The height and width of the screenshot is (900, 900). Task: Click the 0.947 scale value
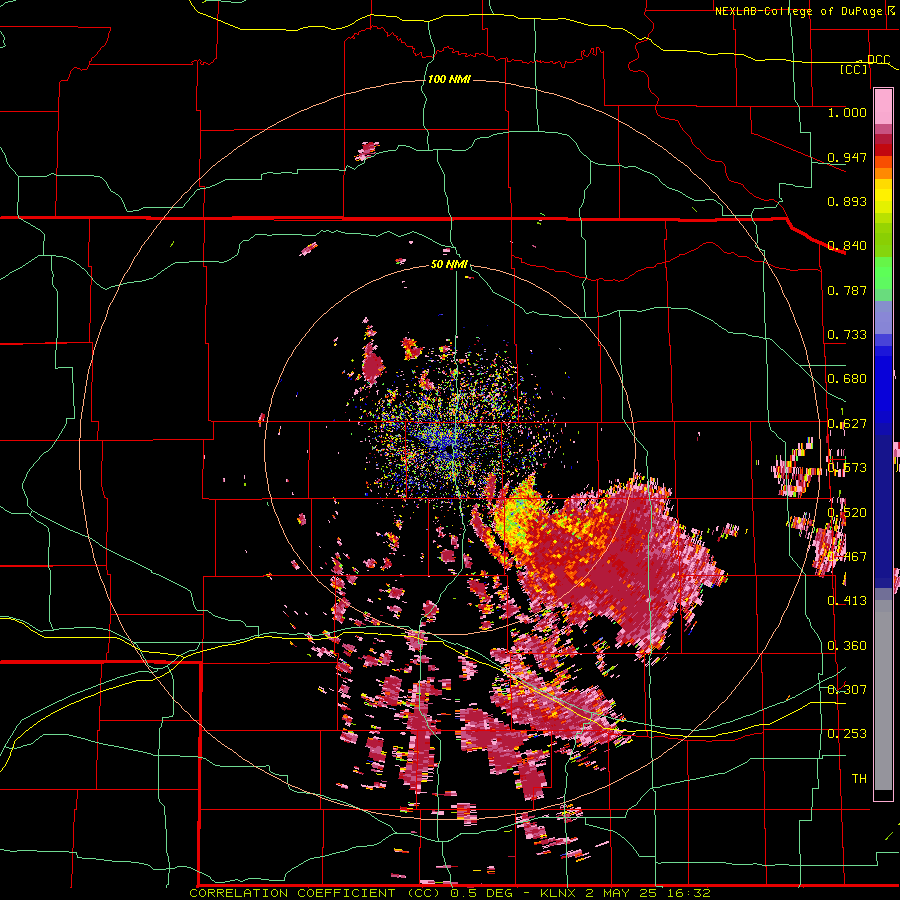click(x=847, y=157)
